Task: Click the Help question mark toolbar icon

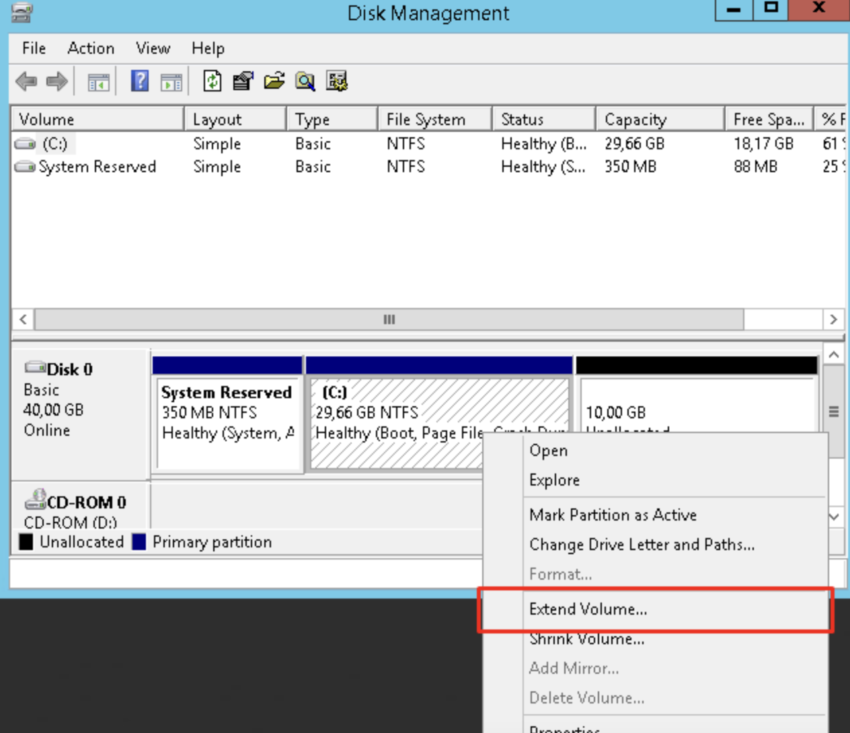Action: coord(140,82)
